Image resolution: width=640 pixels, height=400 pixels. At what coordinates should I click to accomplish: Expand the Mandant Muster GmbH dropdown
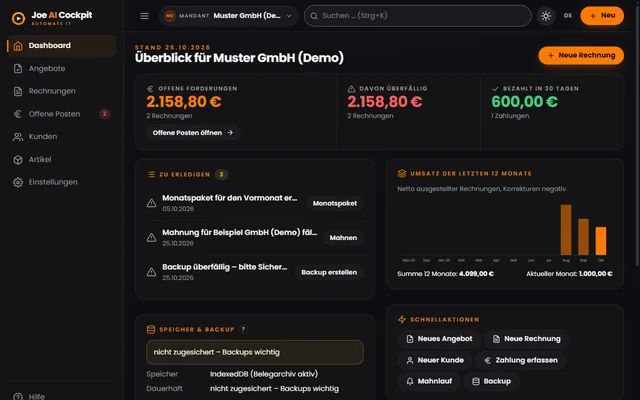[229, 16]
